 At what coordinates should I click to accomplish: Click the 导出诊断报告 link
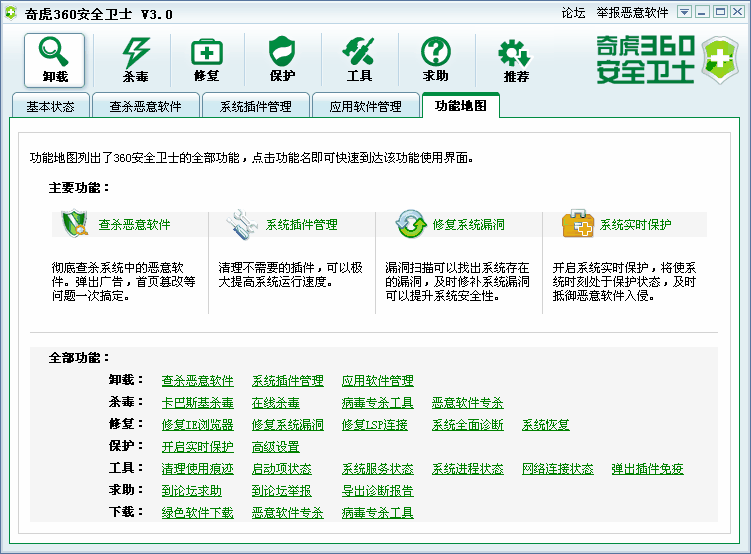coord(377,491)
